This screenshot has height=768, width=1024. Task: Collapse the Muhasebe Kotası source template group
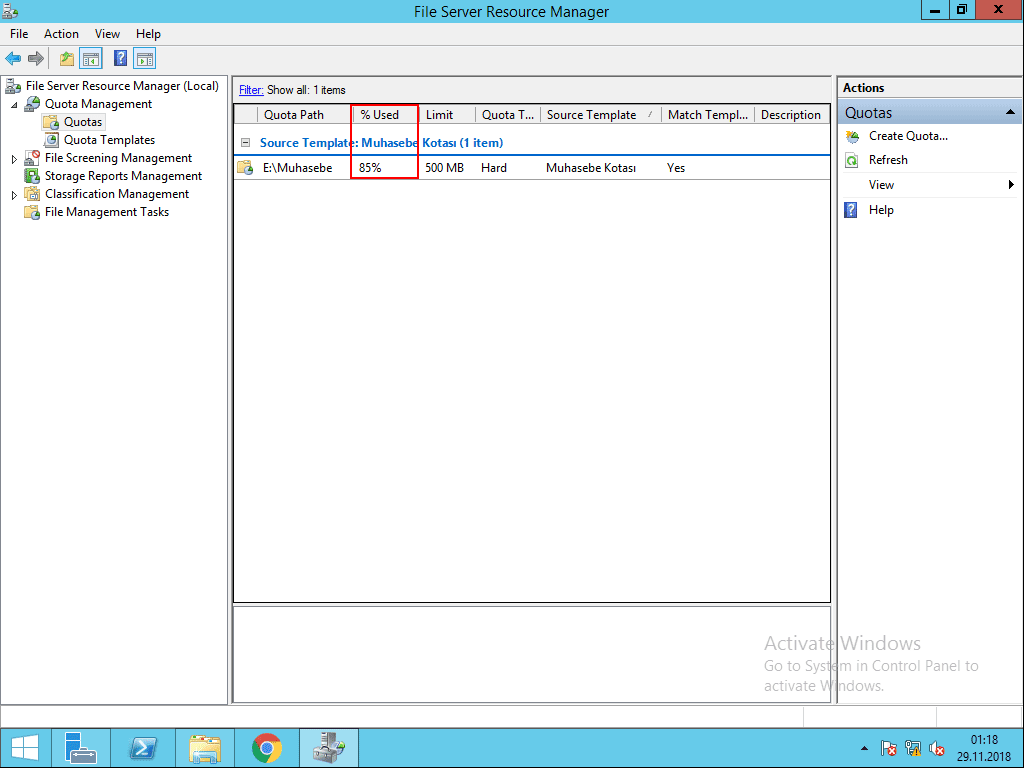click(x=245, y=142)
